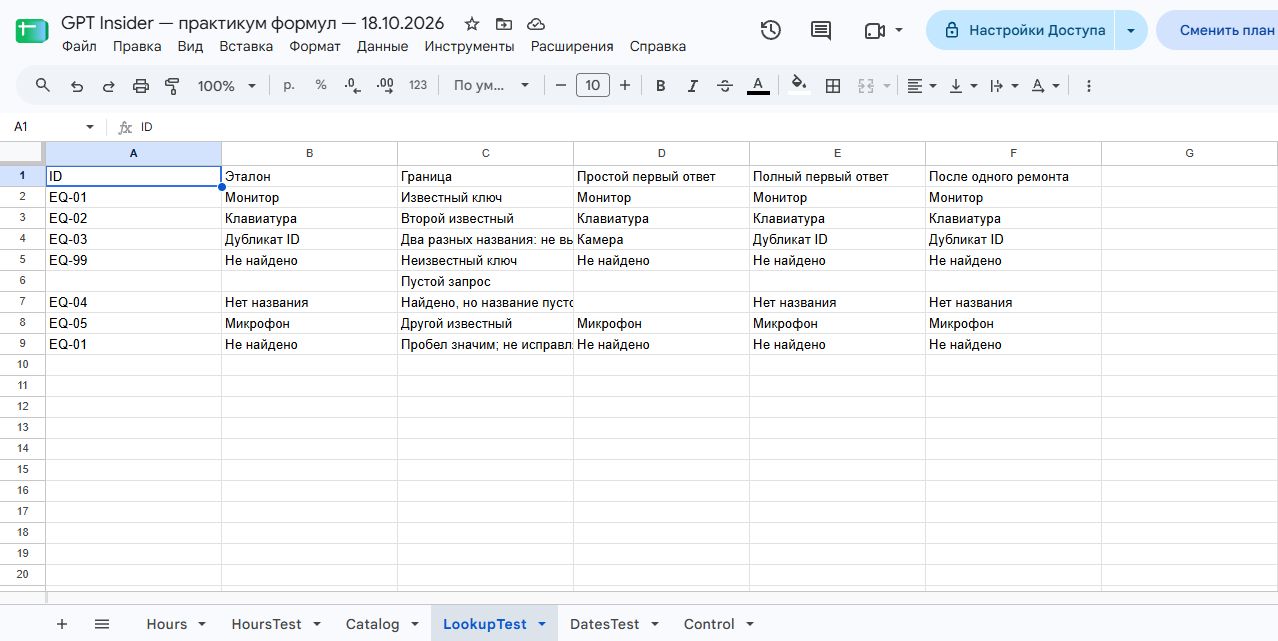The height and width of the screenshot is (641, 1278).
Task: Undo the last action
Action: tap(77, 86)
